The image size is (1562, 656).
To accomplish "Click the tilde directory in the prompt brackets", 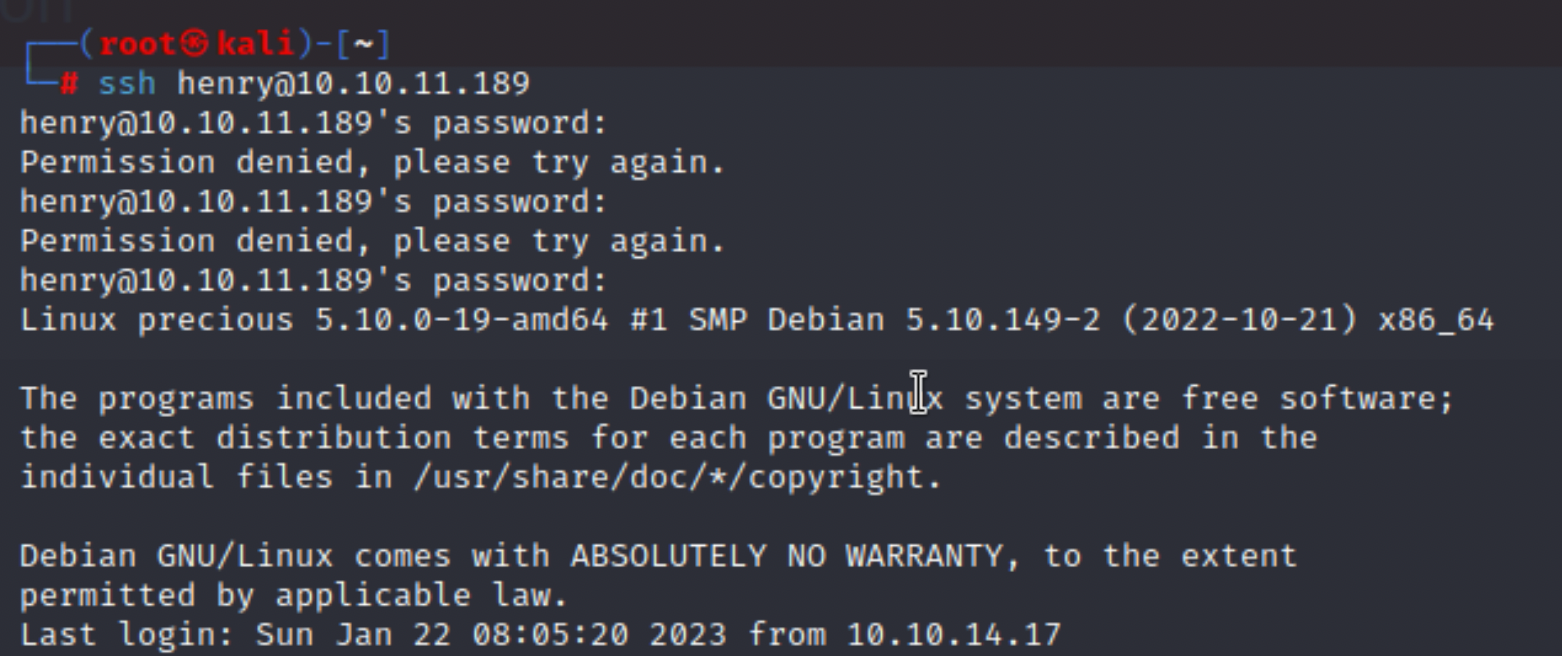I will pyautogui.click(x=361, y=45).
